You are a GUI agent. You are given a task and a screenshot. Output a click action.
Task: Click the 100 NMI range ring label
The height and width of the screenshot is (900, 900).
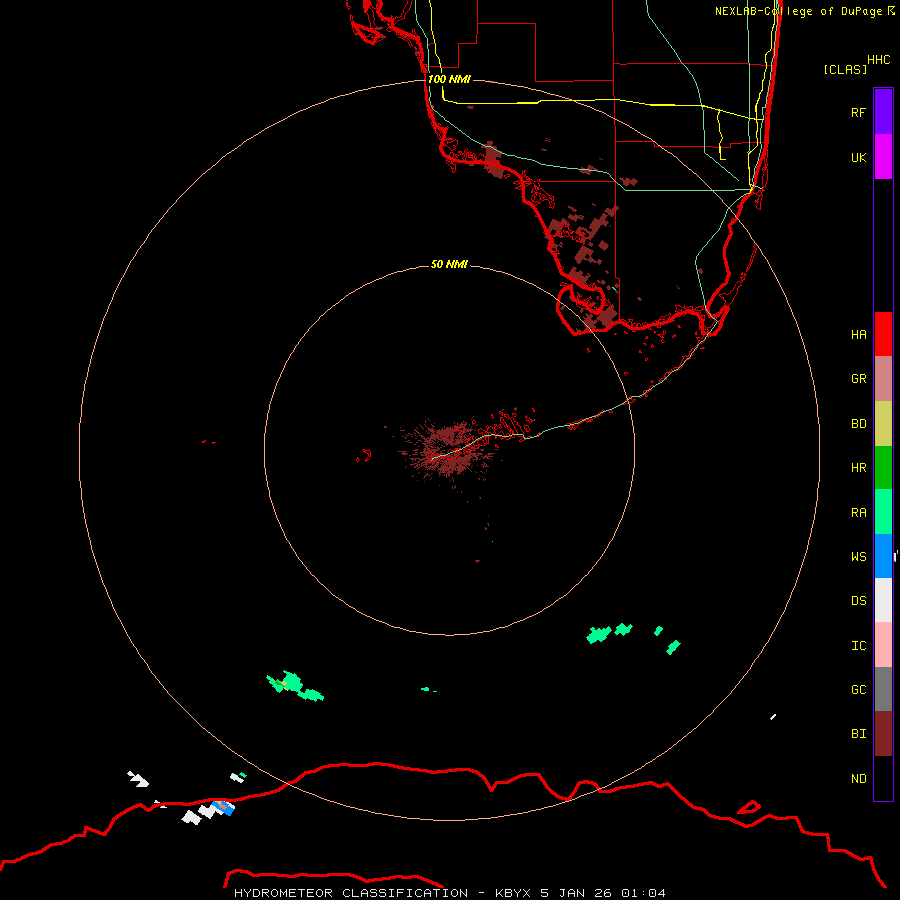pyautogui.click(x=449, y=79)
